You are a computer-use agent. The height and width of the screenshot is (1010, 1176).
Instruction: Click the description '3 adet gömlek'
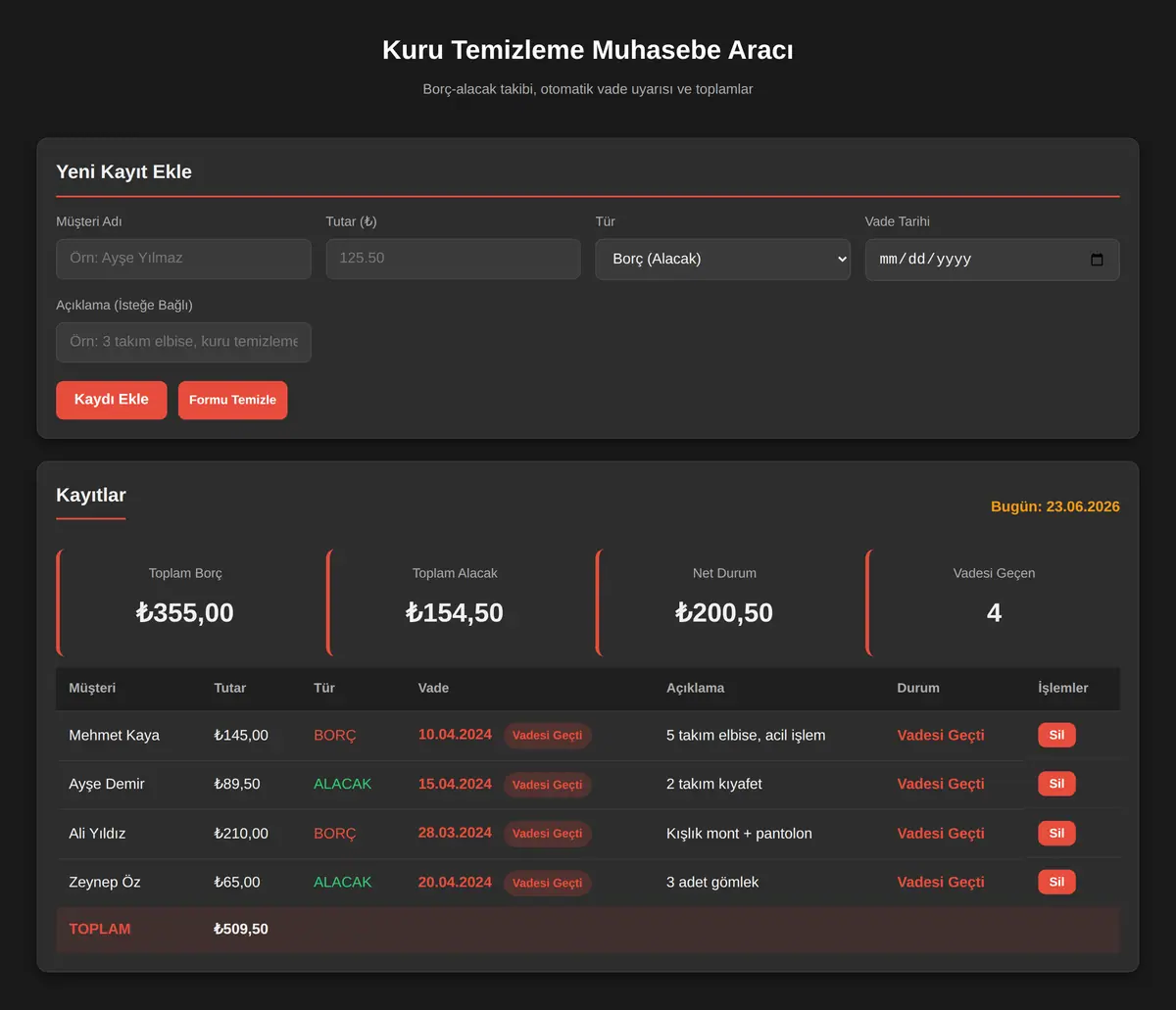712,883
